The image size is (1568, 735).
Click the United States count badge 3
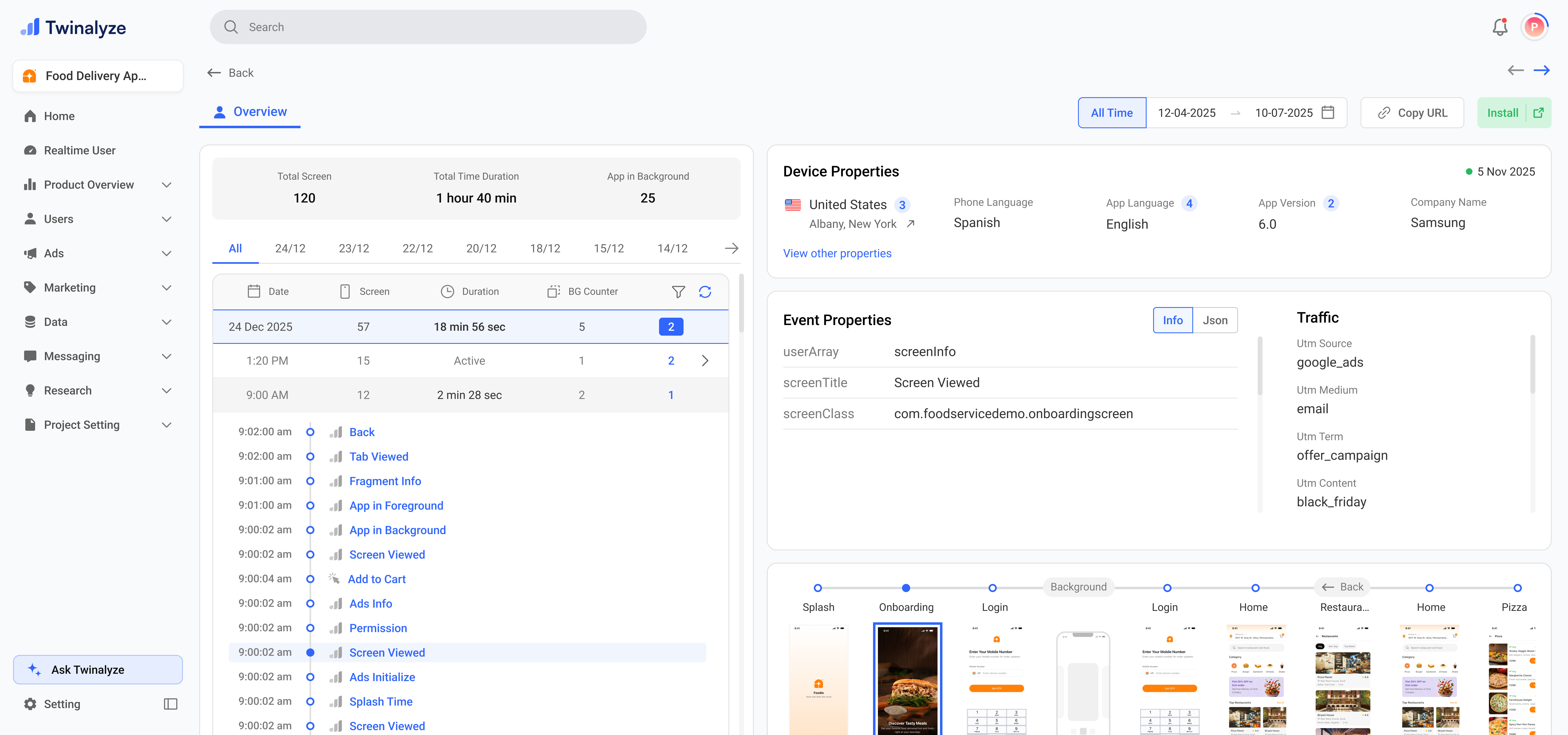[x=902, y=205]
